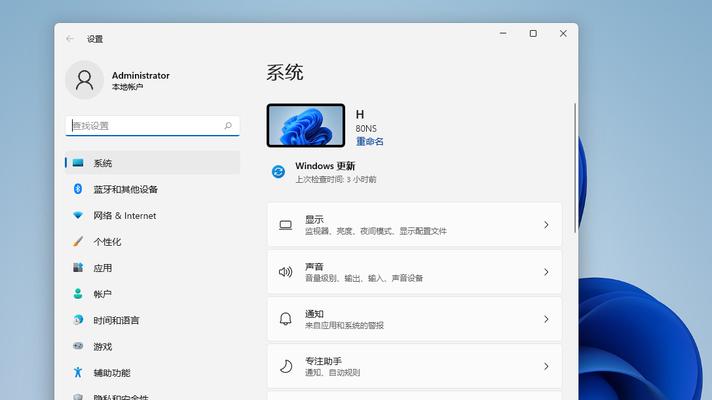Click the 系统 page heading
Image resolution: width=712 pixels, height=400 pixels.
pos(285,73)
